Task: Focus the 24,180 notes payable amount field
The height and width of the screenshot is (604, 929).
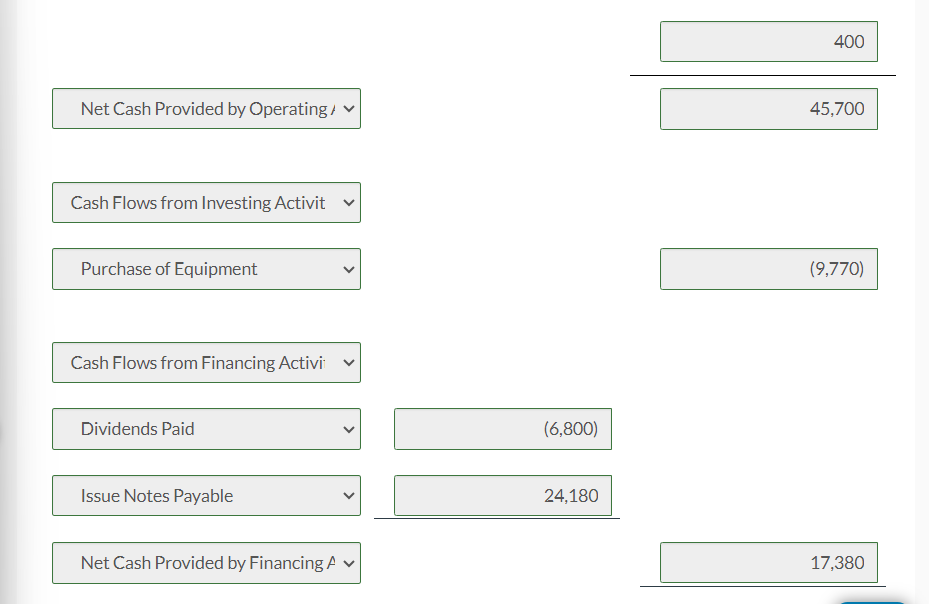Action: [x=503, y=496]
